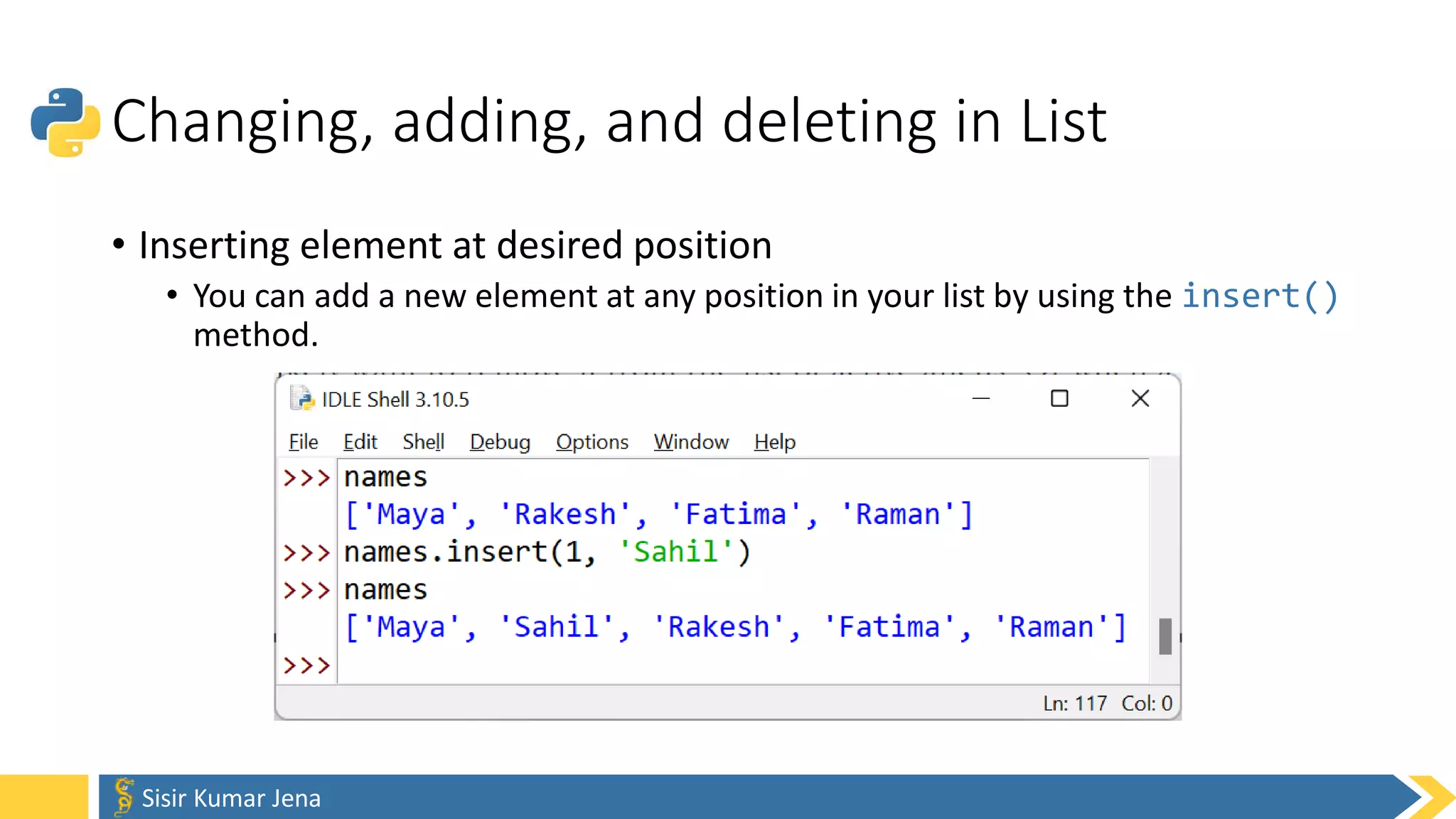Click the IDLE Shell 3.10.5 window title
Screen dimensions: 1456x819
395,400
